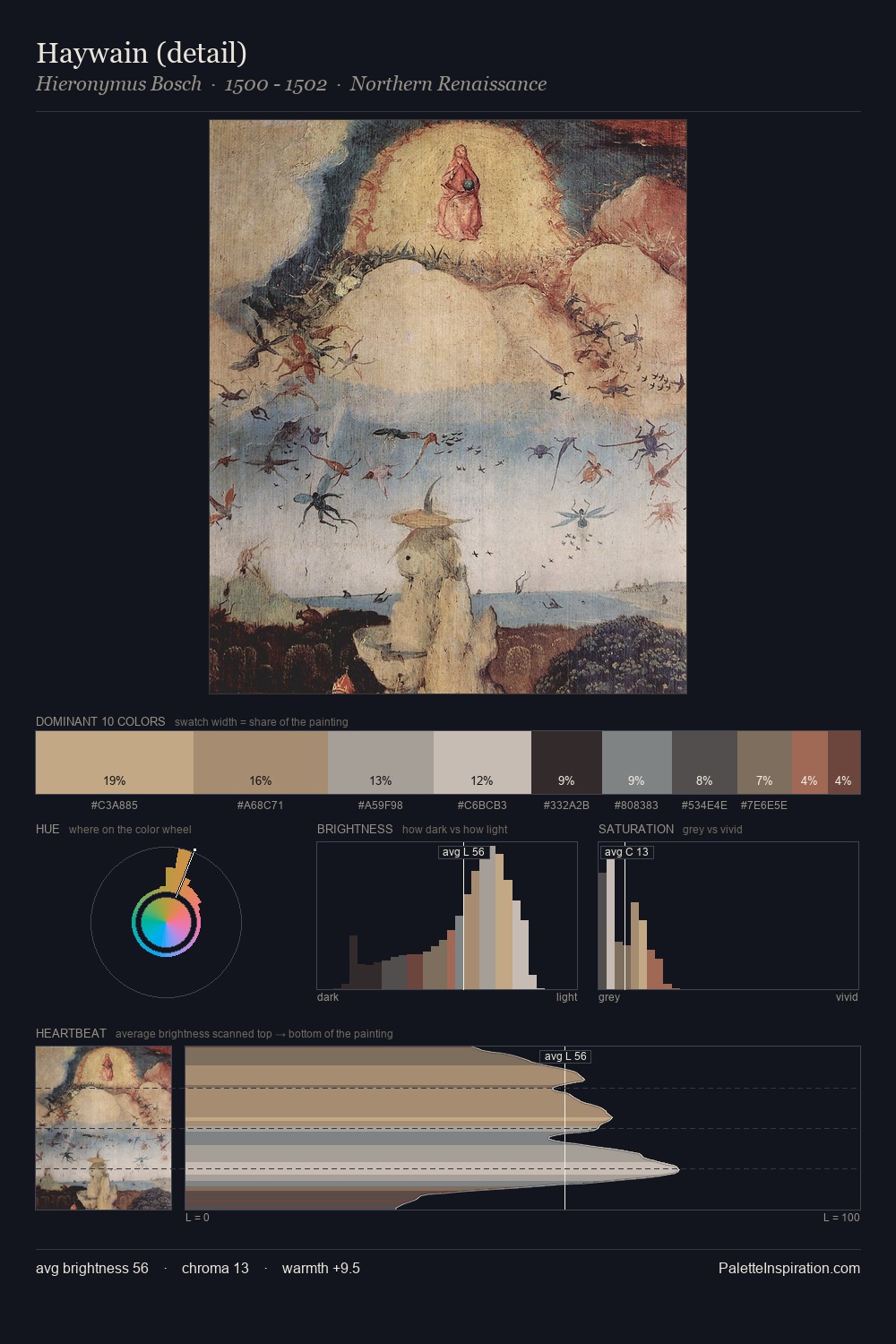
Task: Select the 16% brown swatch
Action: coord(261,762)
